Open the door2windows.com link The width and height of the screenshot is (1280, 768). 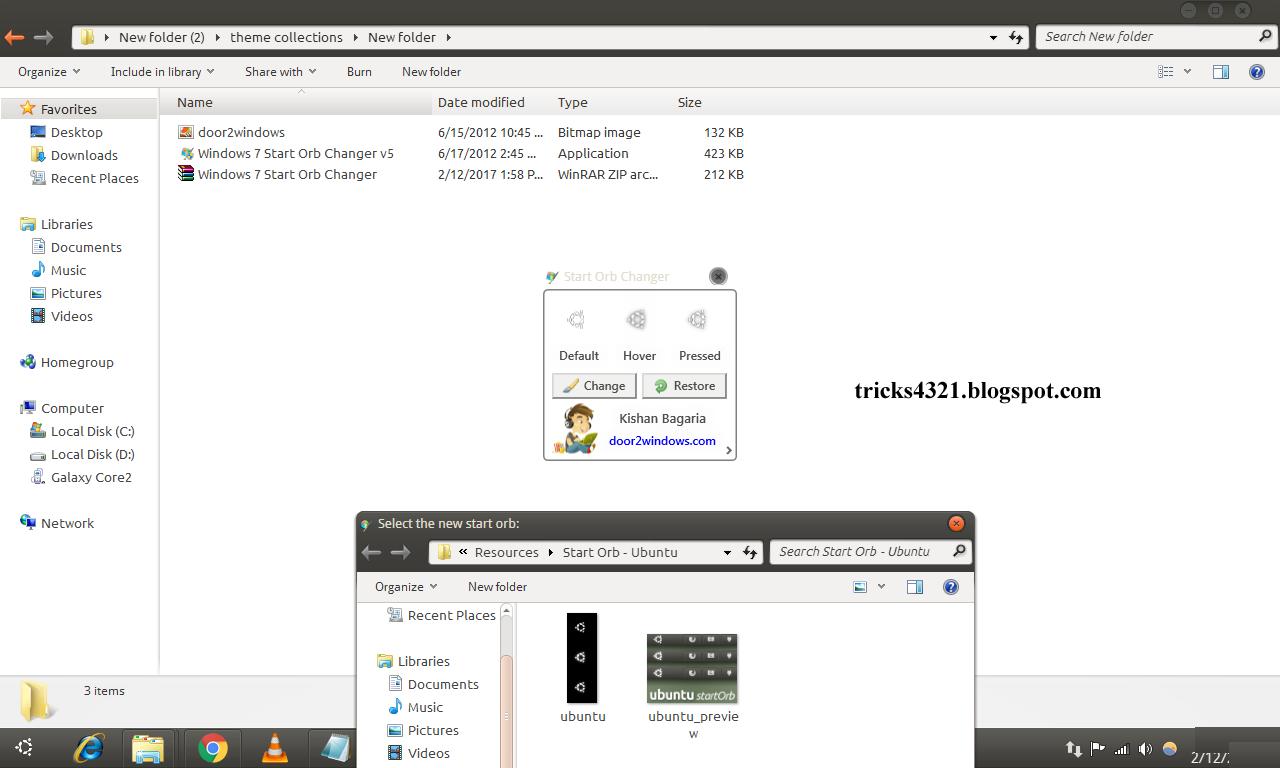click(x=662, y=441)
